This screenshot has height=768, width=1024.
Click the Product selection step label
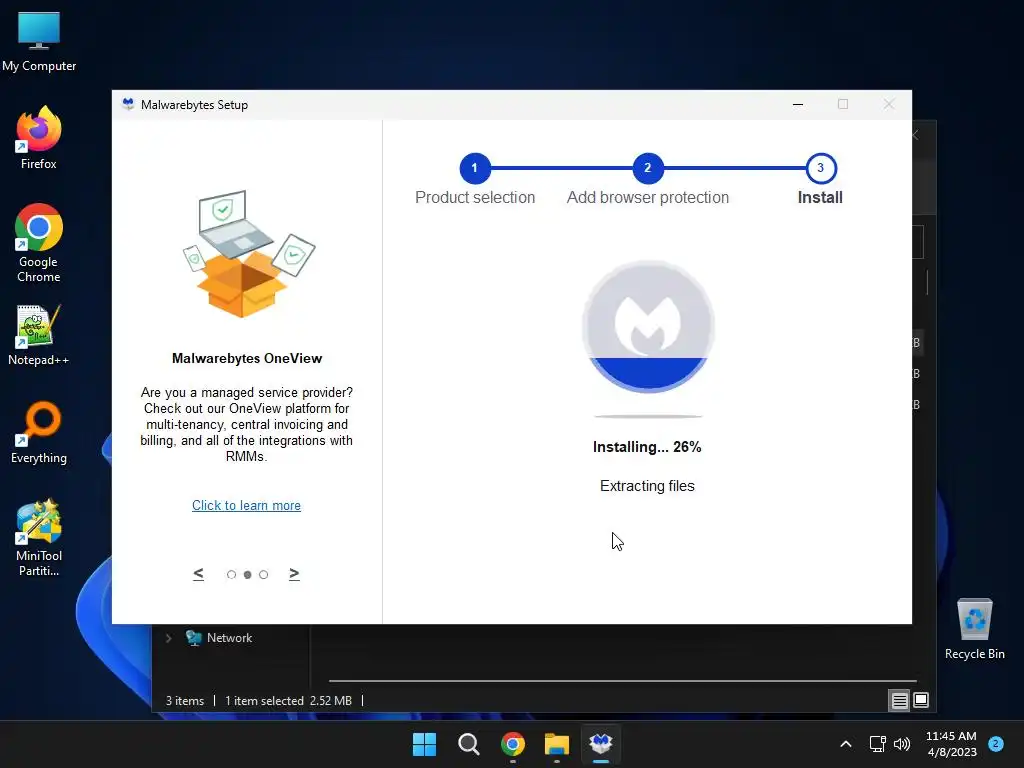point(475,197)
